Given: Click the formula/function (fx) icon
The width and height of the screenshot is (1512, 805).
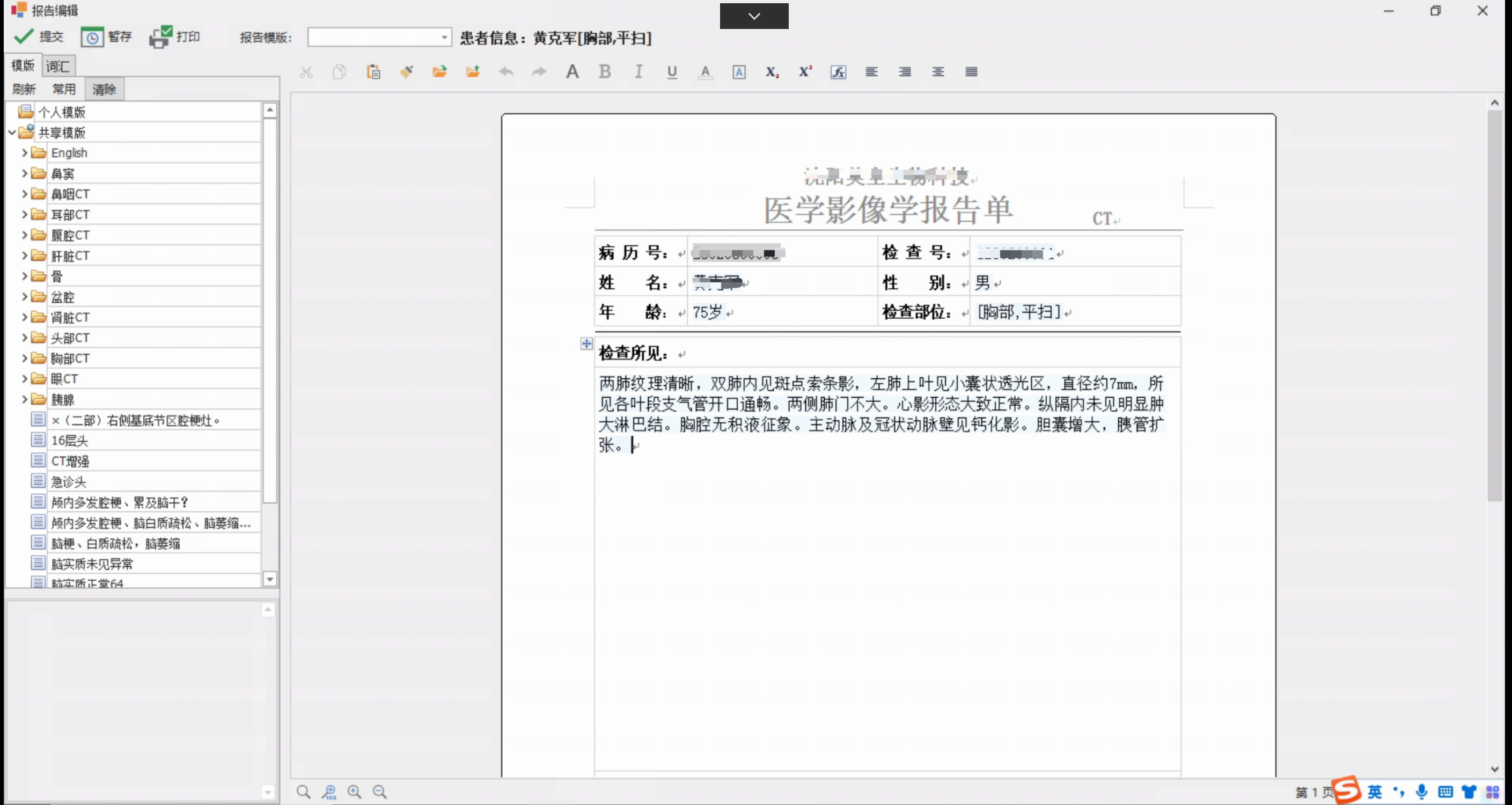Looking at the screenshot, I should click(838, 71).
